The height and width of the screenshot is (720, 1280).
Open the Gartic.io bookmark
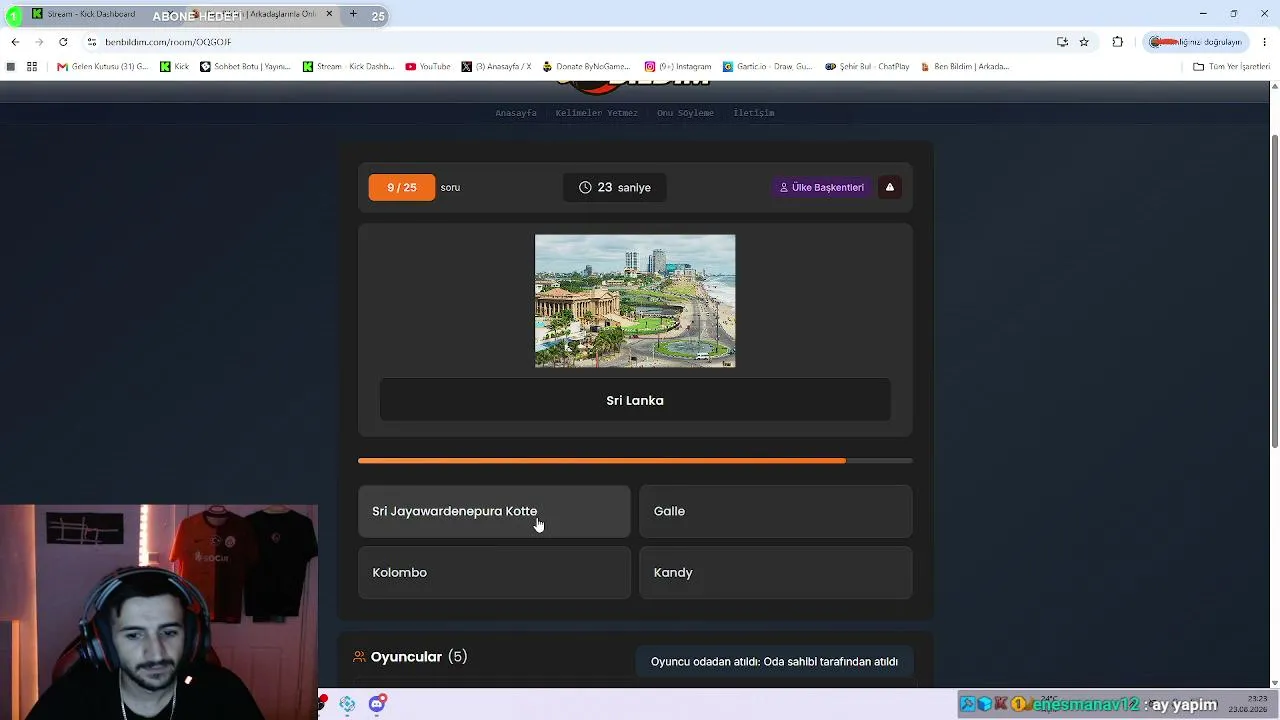(768, 67)
